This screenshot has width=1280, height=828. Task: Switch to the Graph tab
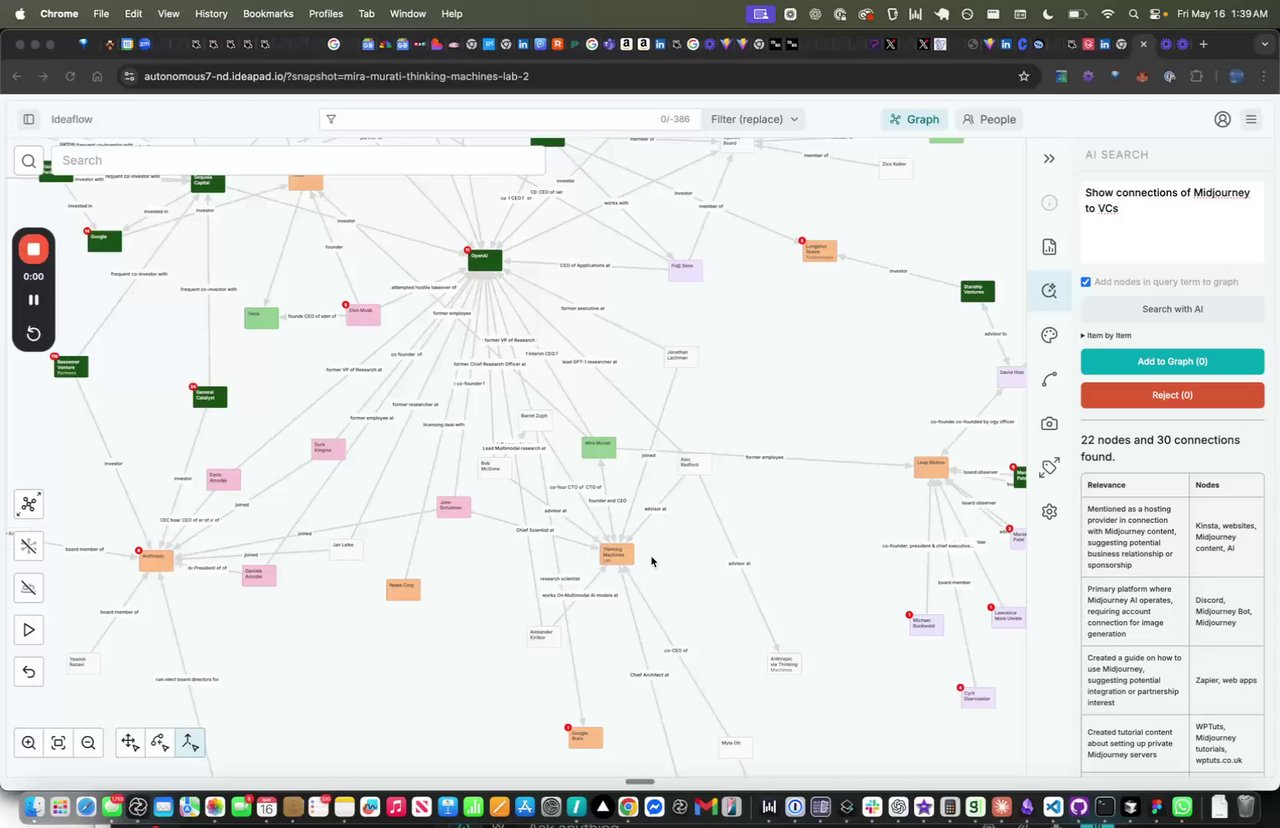click(913, 119)
